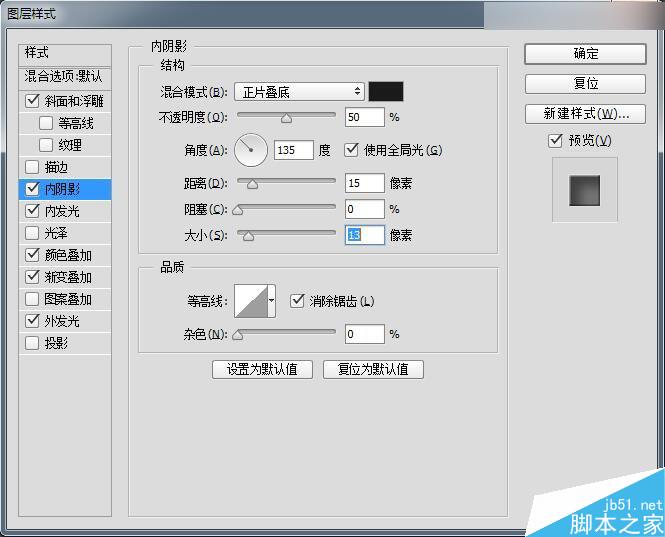Click the black shadow color swatch
665x537 pixels.
point(386,92)
